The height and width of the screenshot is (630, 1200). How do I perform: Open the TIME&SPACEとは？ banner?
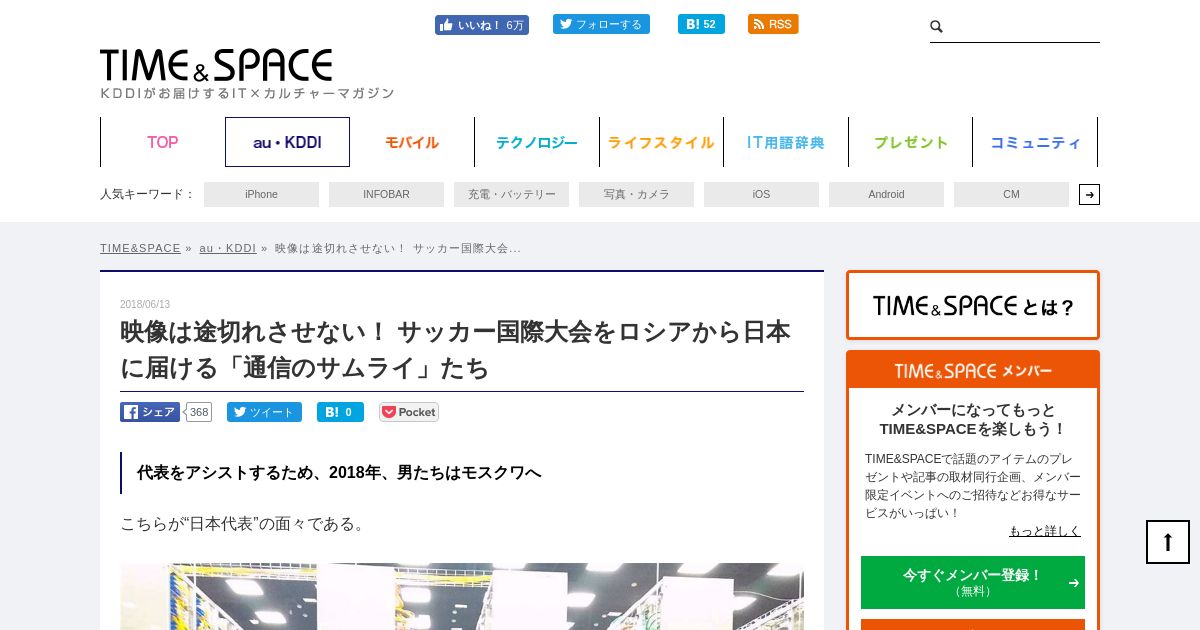click(x=973, y=305)
